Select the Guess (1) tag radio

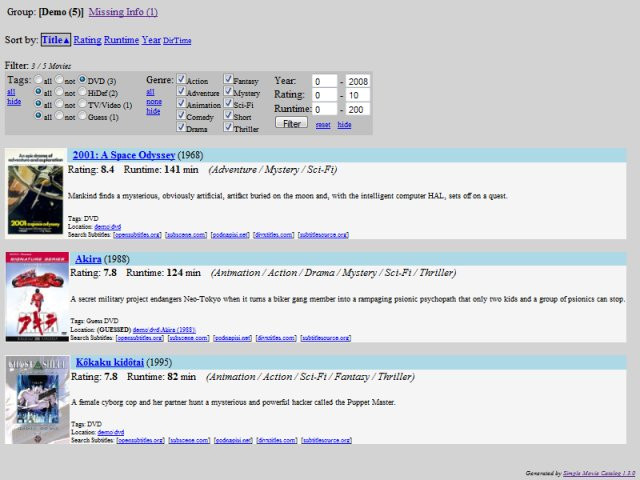tap(82, 116)
